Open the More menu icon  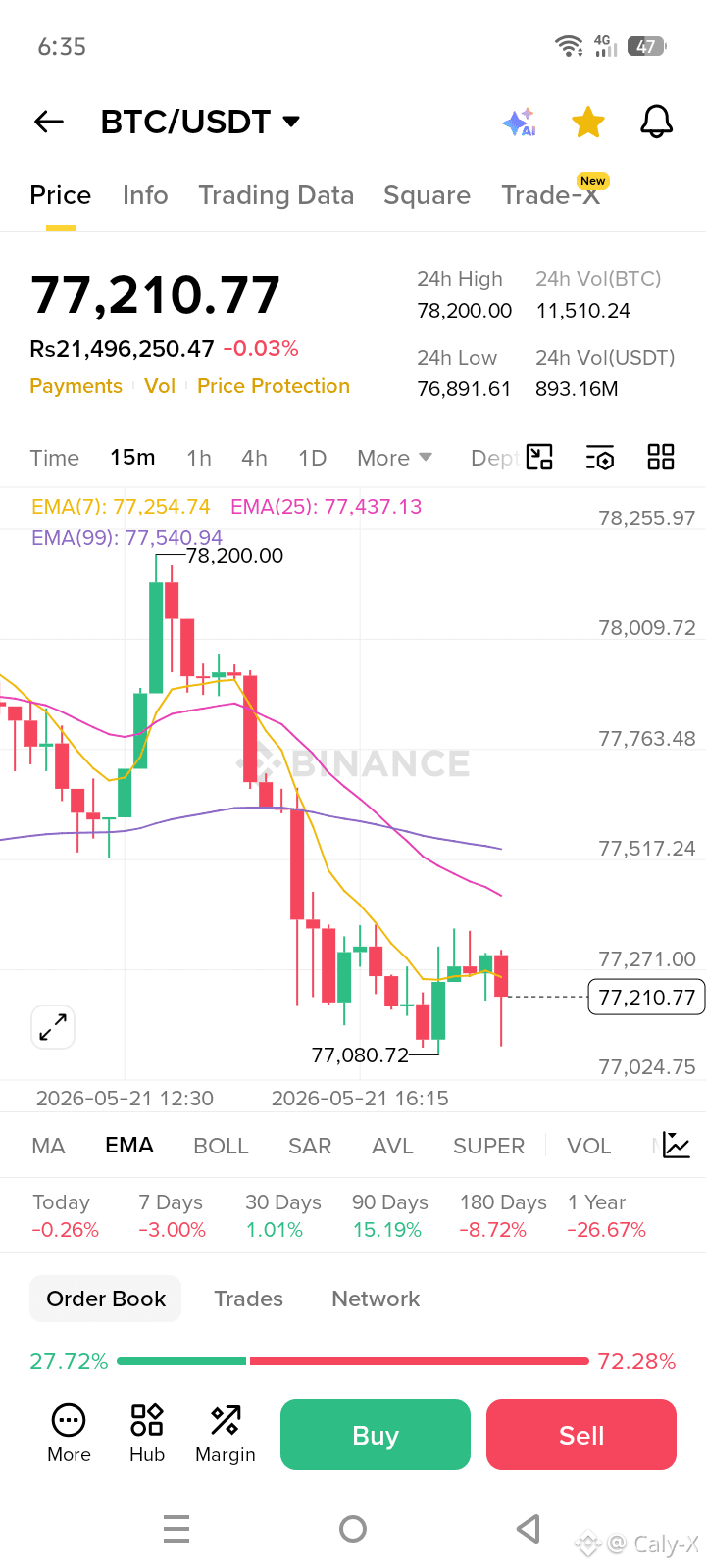tap(69, 1434)
